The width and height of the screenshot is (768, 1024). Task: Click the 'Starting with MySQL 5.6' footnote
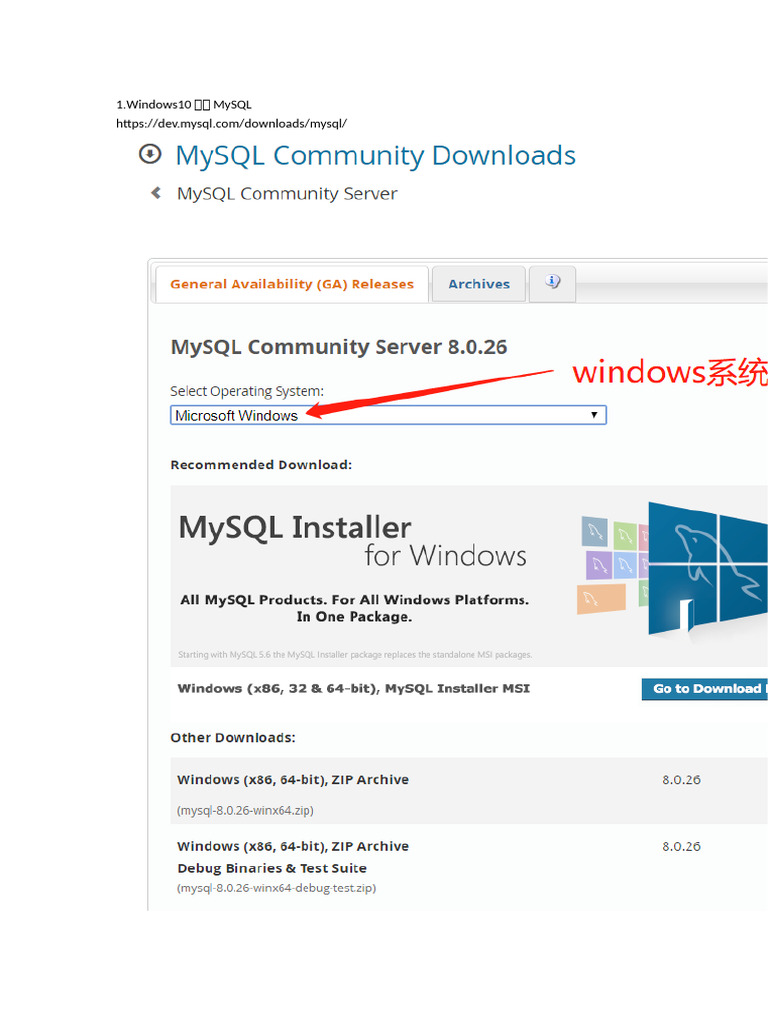point(355,654)
